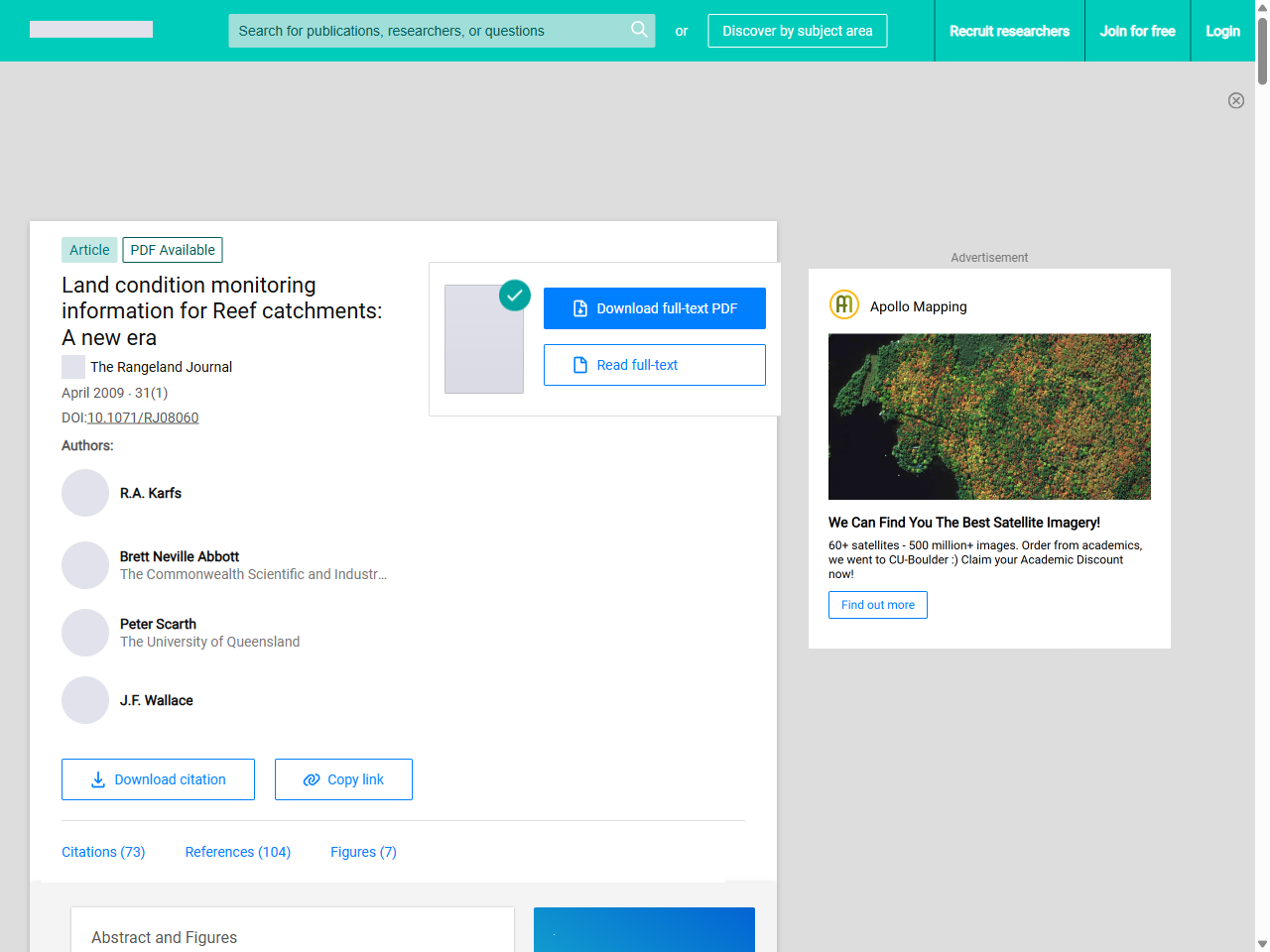Click J.F. Wallace's profile avatar

pos(85,700)
